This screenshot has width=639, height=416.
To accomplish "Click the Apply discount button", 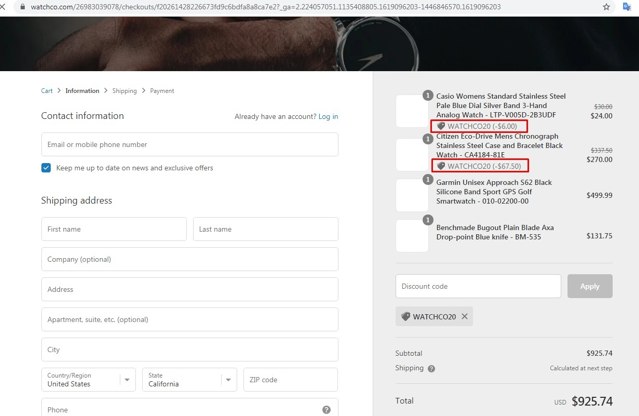I will point(590,286).
